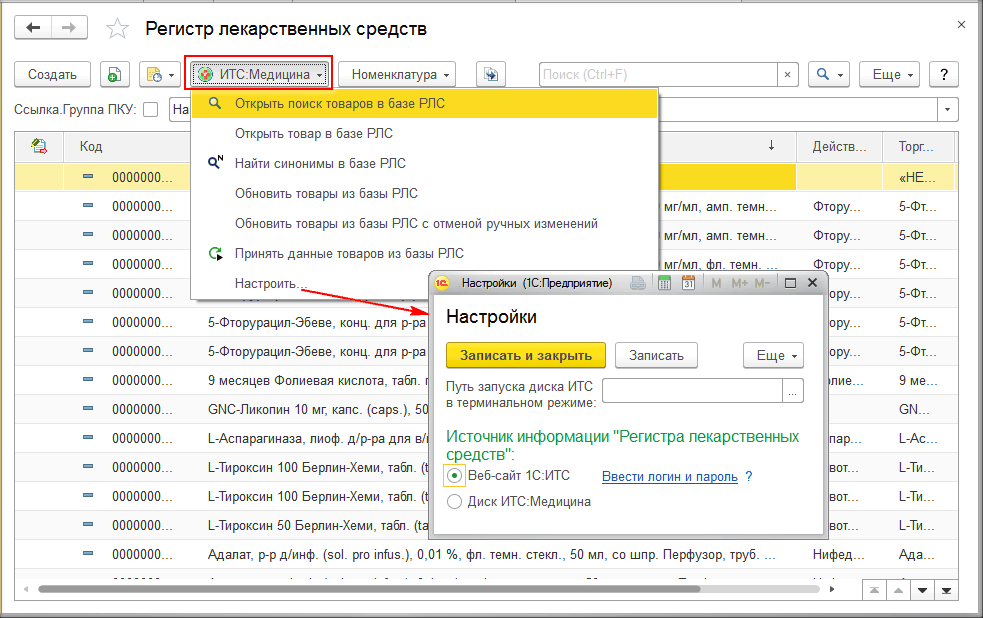The image size is (983, 618).
Task: Choose Открыть поиск товаров в базе РЛС
Action: tap(424, 103)
